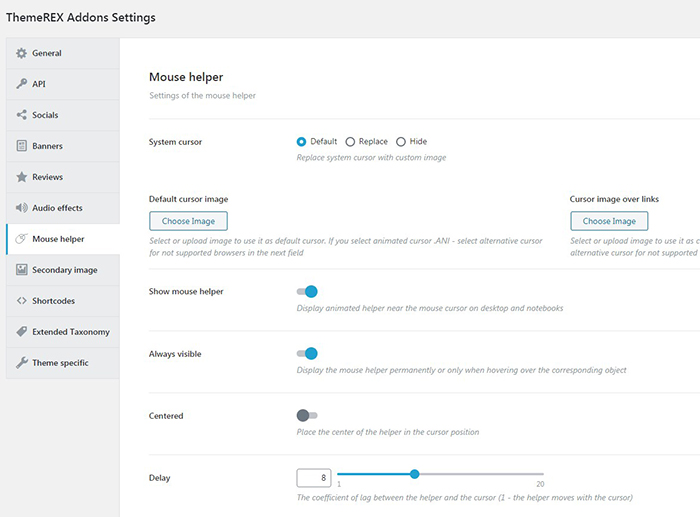Click the Delay slider handle
The height and width of the screenshot is (517, 700).
tap(415, 474)
